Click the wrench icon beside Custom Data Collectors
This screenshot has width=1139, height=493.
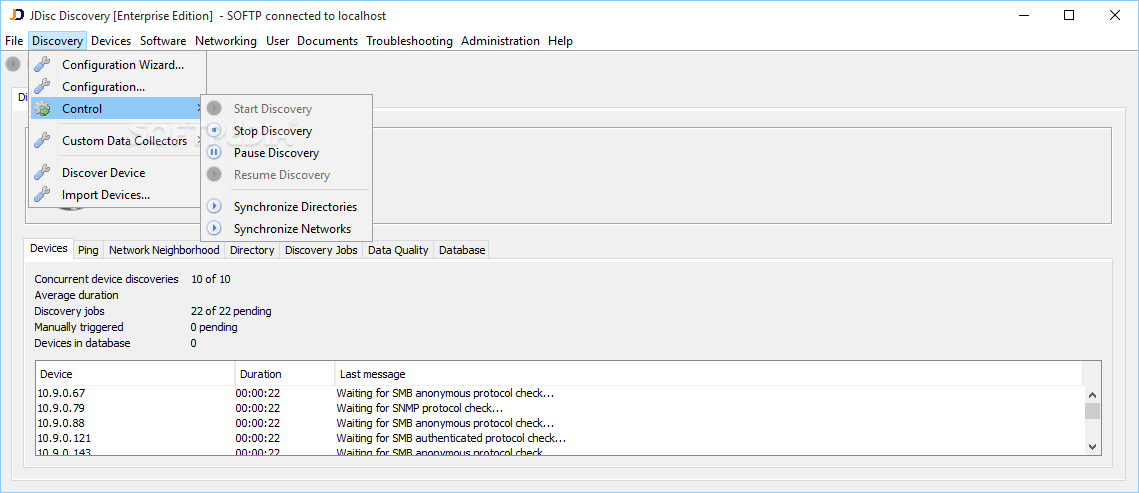click(43, 141)
